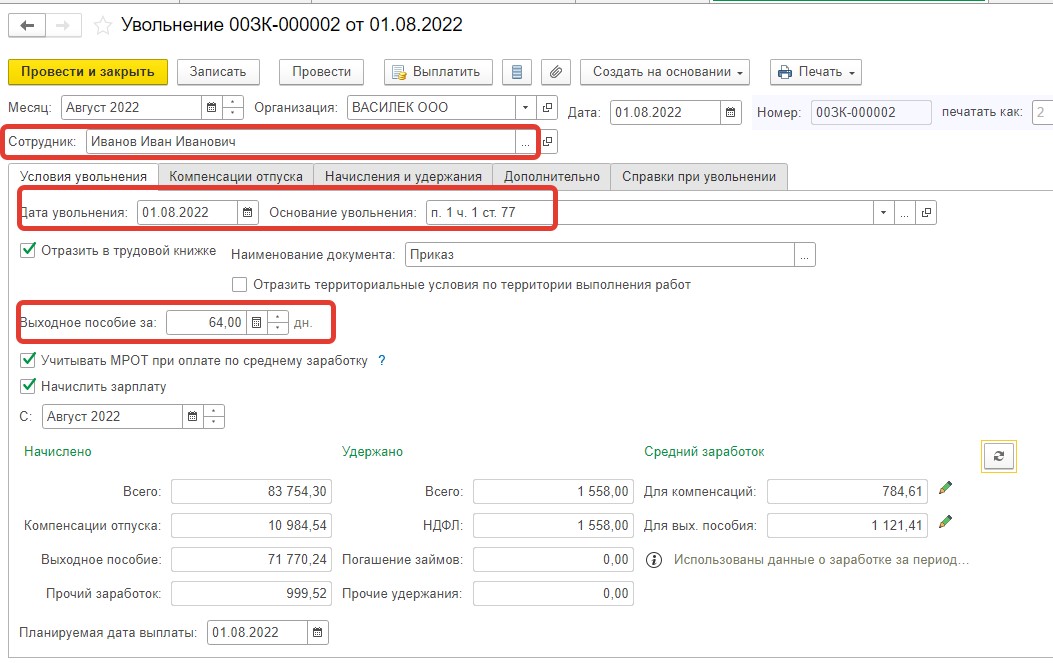
Task: Focus the Месяц field Август 2022
Action: tap(132, 107)
